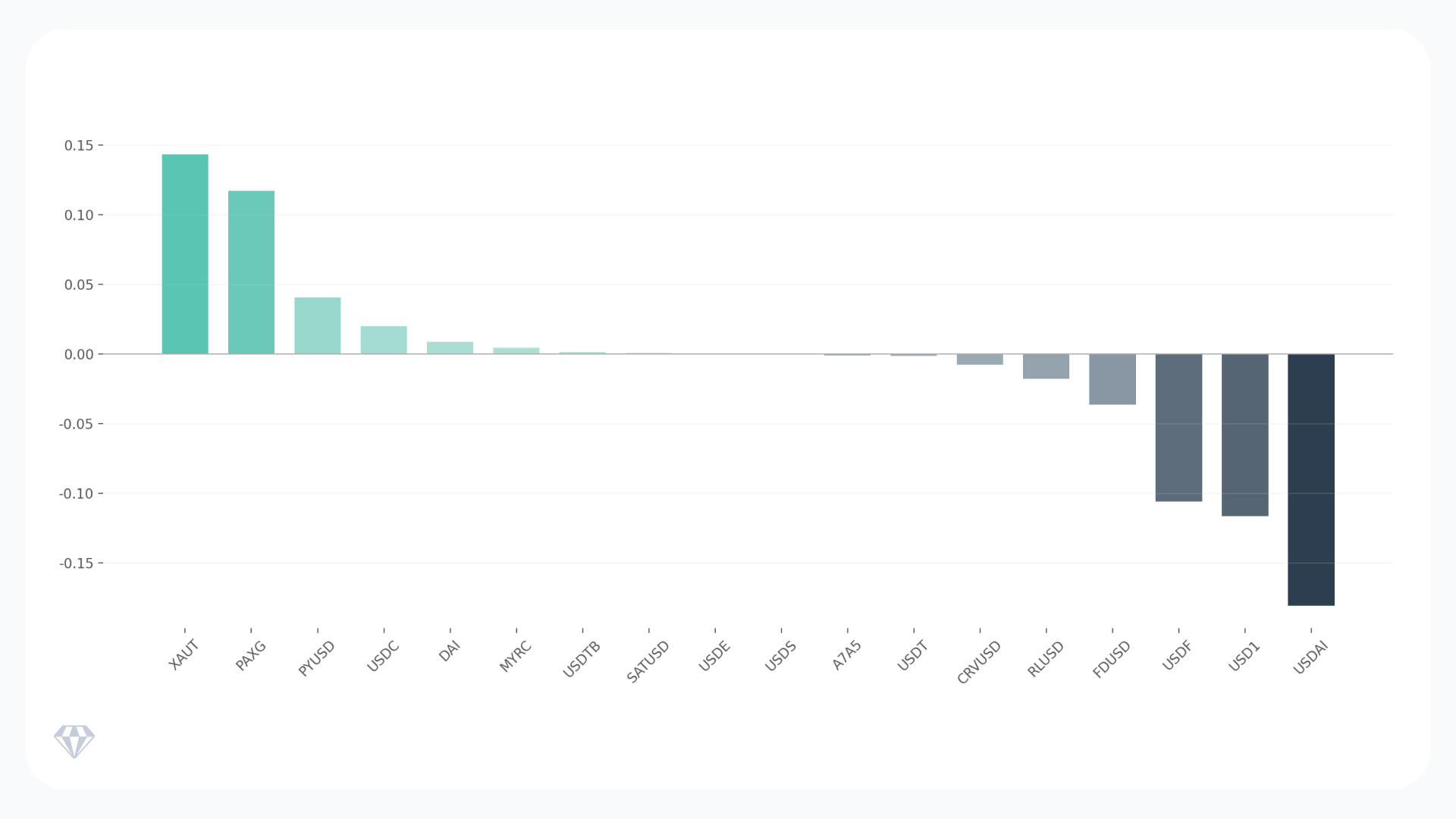The image size is (1456, 819).
Task: Click the USDTB x-axis label
Action: 582,659
